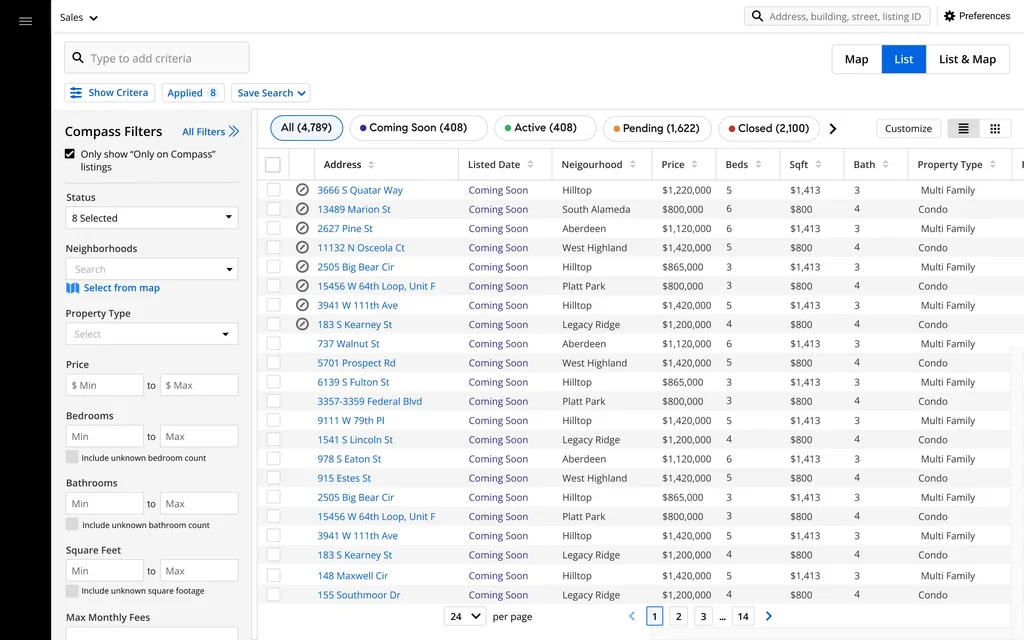Open the hamburger menu in the sidebar
1024x640 pixels.
click(25, 22)
